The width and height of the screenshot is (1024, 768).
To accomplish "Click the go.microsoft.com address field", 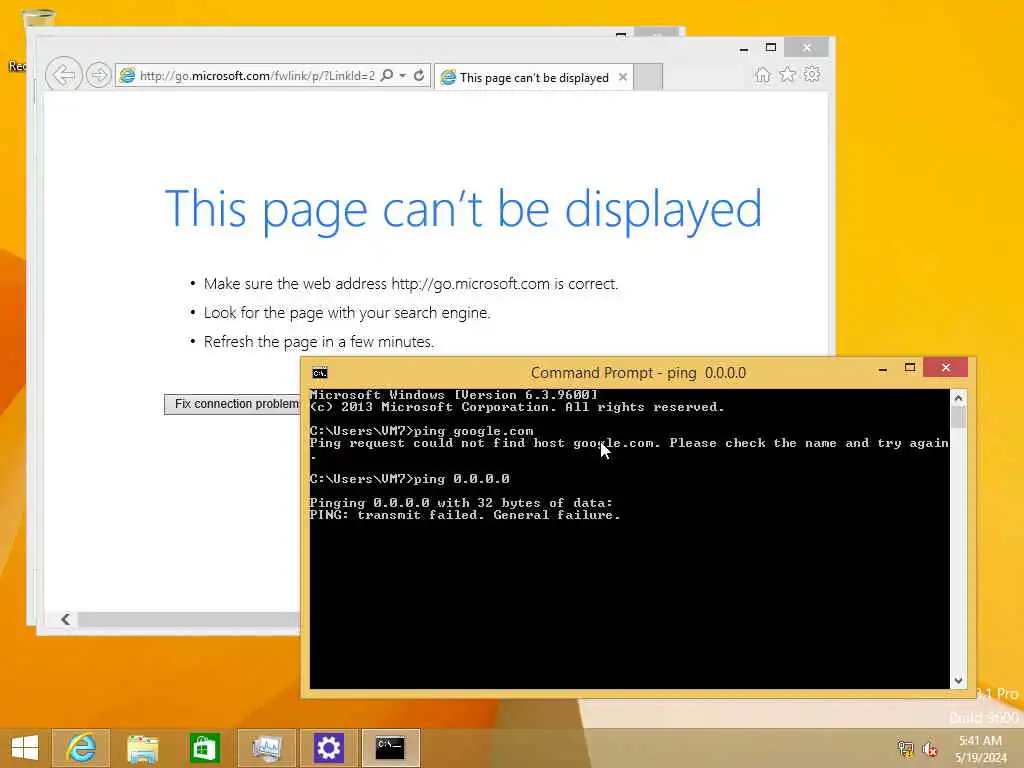I will coord(257,76).
